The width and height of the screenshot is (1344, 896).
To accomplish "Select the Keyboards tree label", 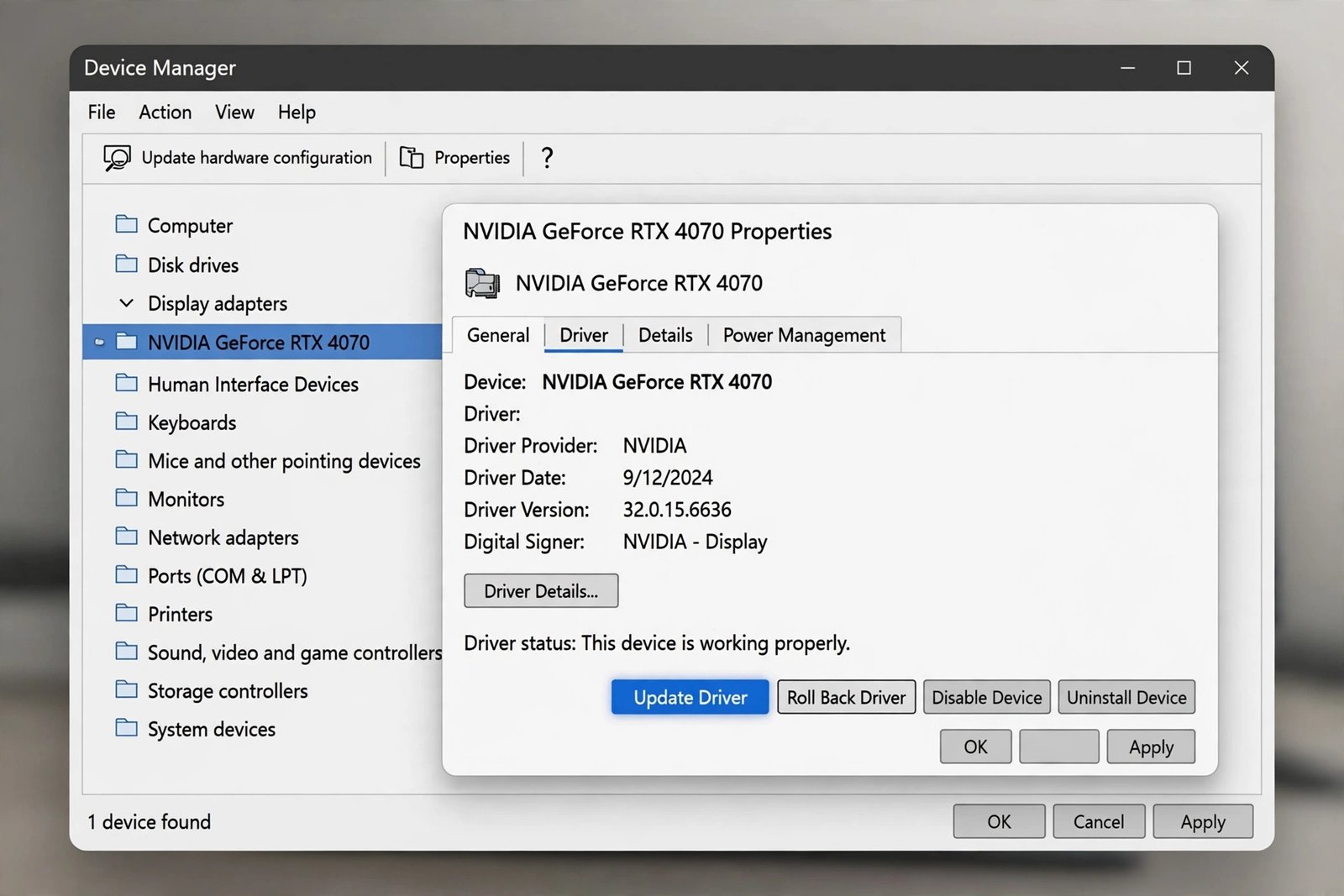I will [x=192, y=422].
